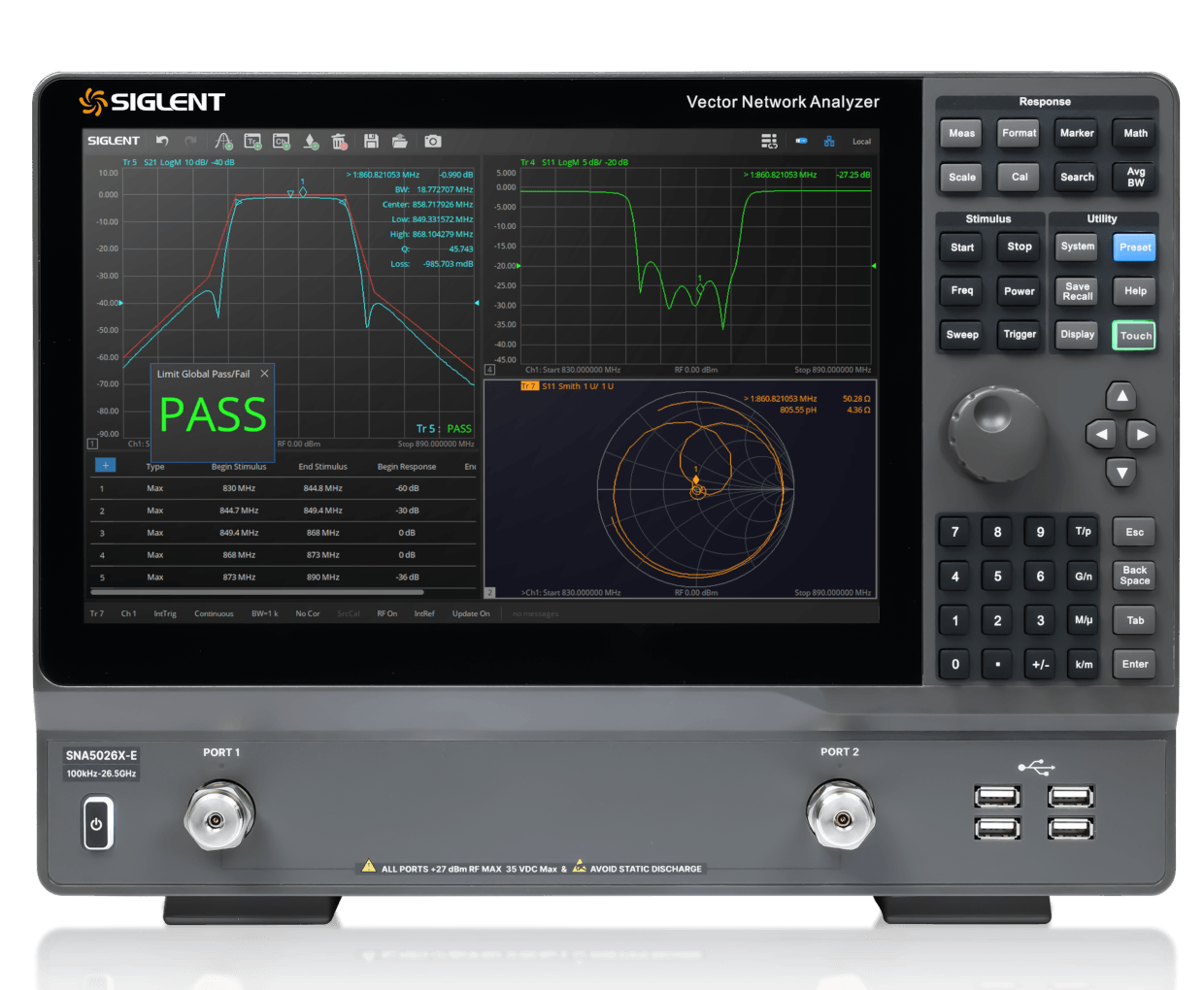This screenshot has height=990, width=1204.
Task: Select Ch 1 in the status bar
Action: point(128,613)
